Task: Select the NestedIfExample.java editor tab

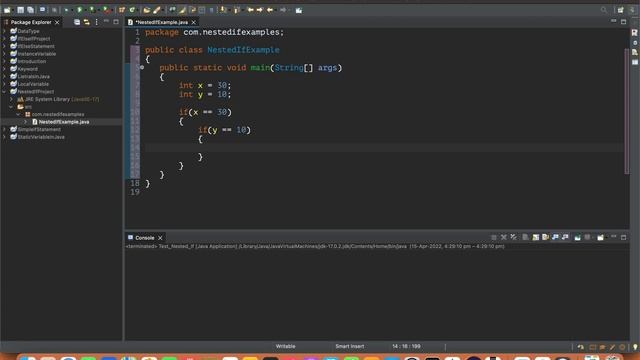Action: click(x=162, y=22)
